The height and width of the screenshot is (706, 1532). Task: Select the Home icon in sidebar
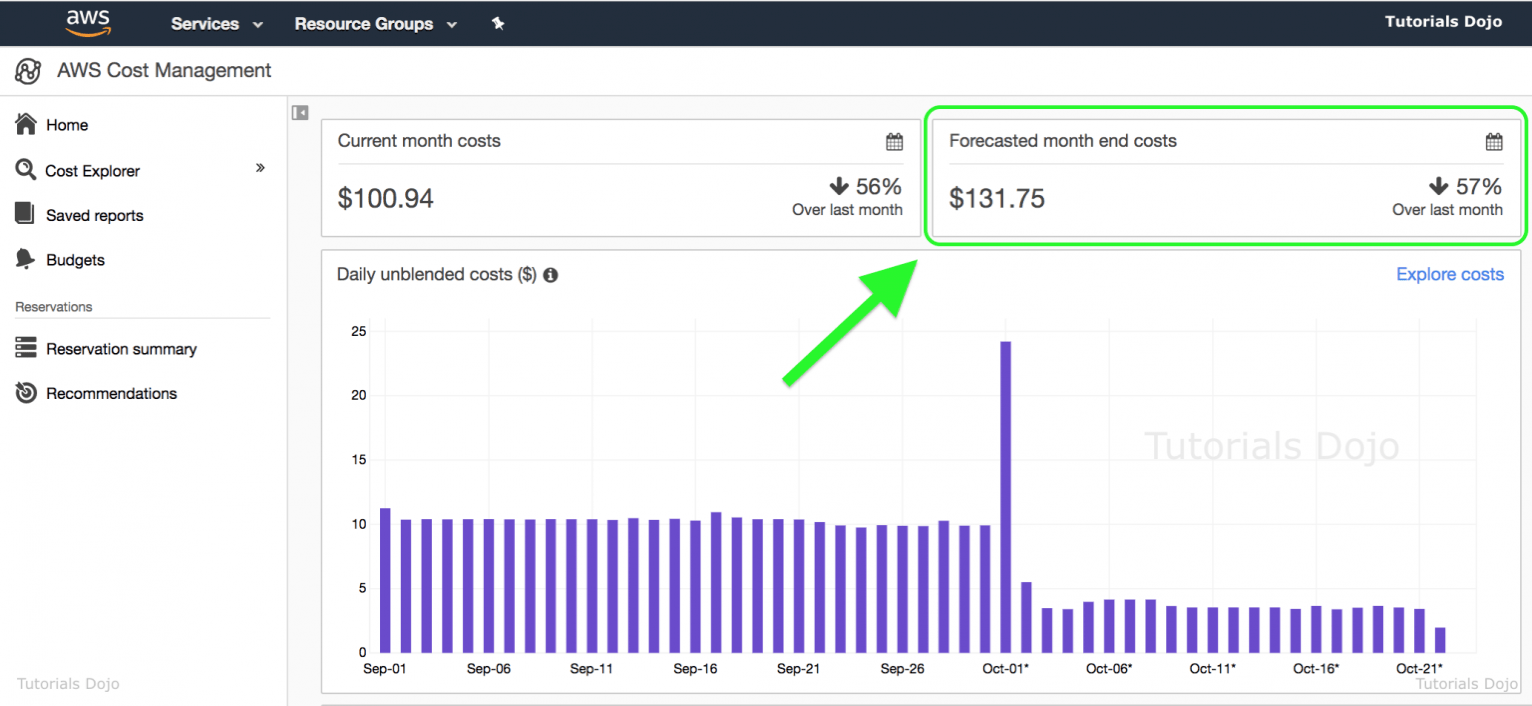24,124
